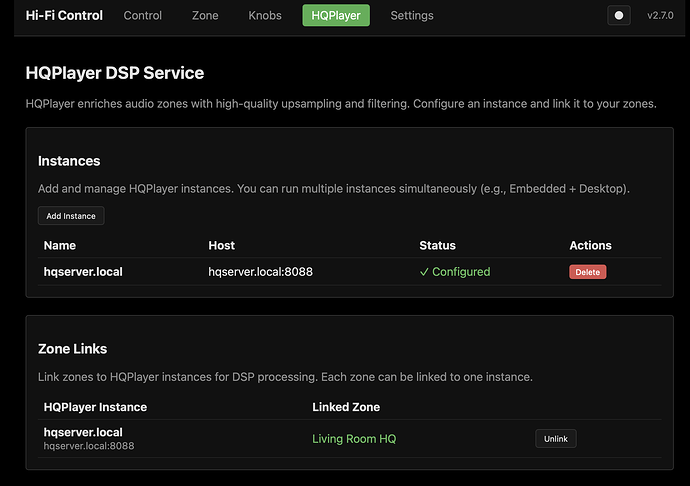Image resolution: width=690 pixels, height=486 pixels.
Task: Click the Linked Zone column header
Action: point(346,407)
